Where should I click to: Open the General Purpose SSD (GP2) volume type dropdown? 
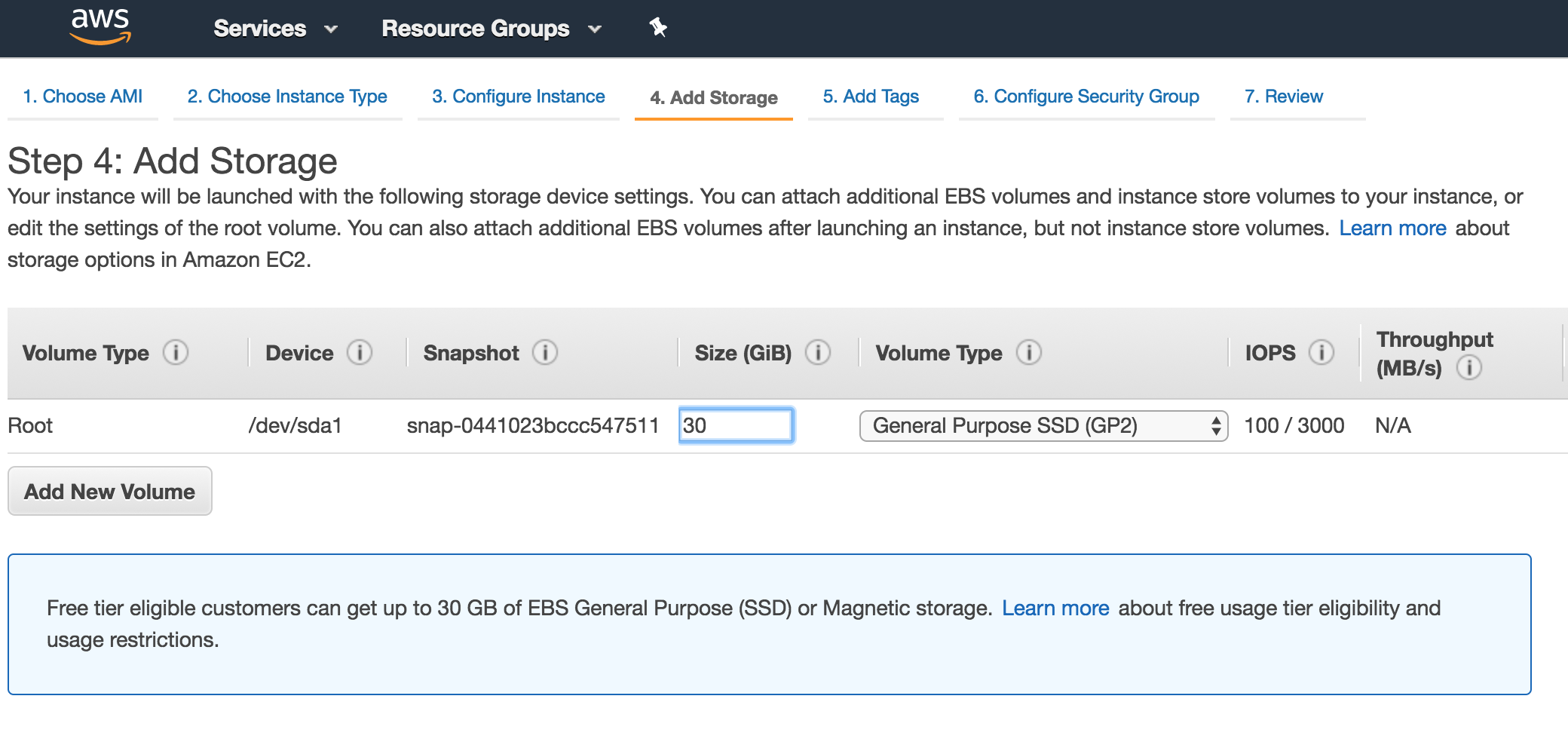pos(1043,426)
